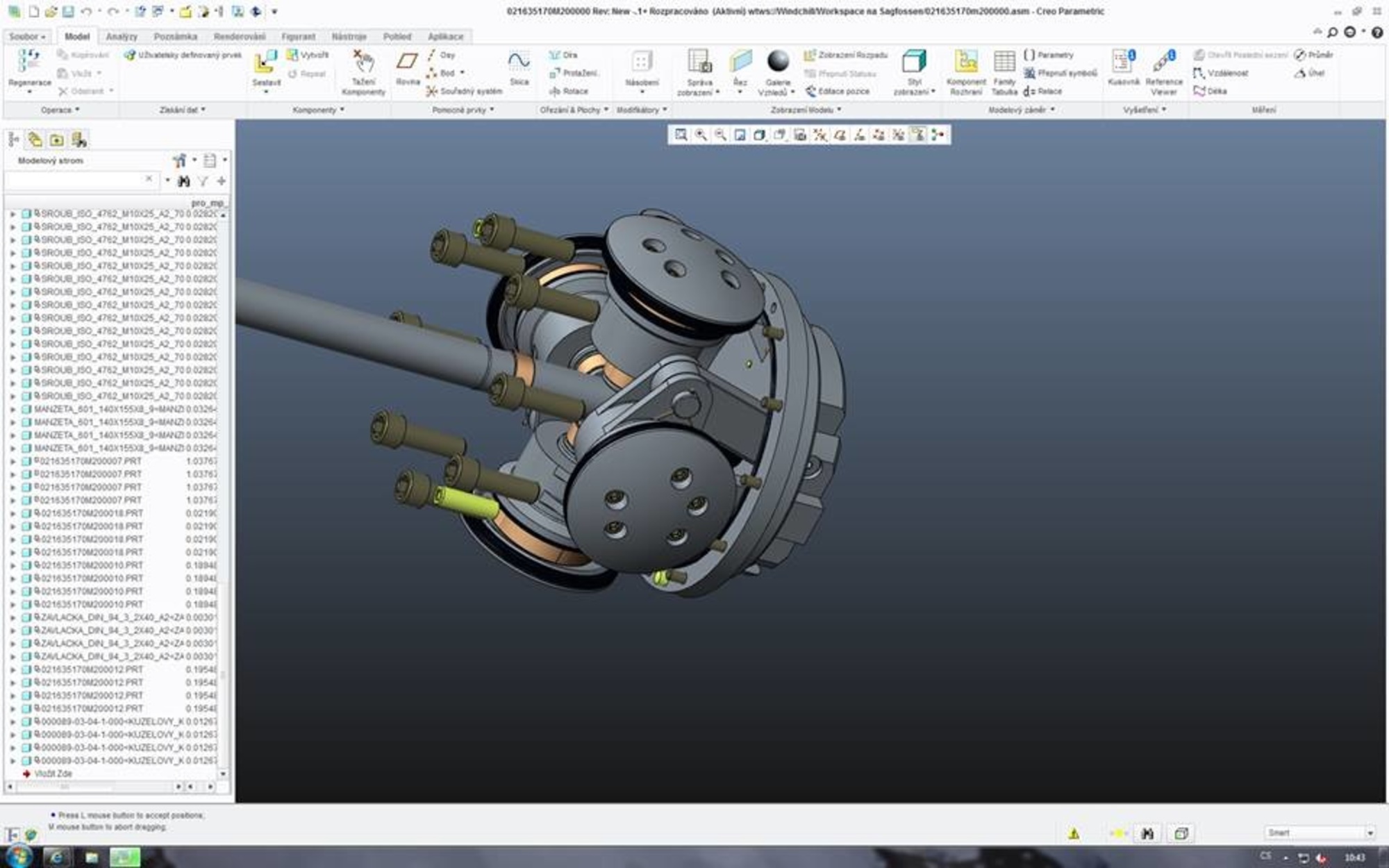Click the Editace pozice button
The image size is (1389, 868).
point(839,91)
